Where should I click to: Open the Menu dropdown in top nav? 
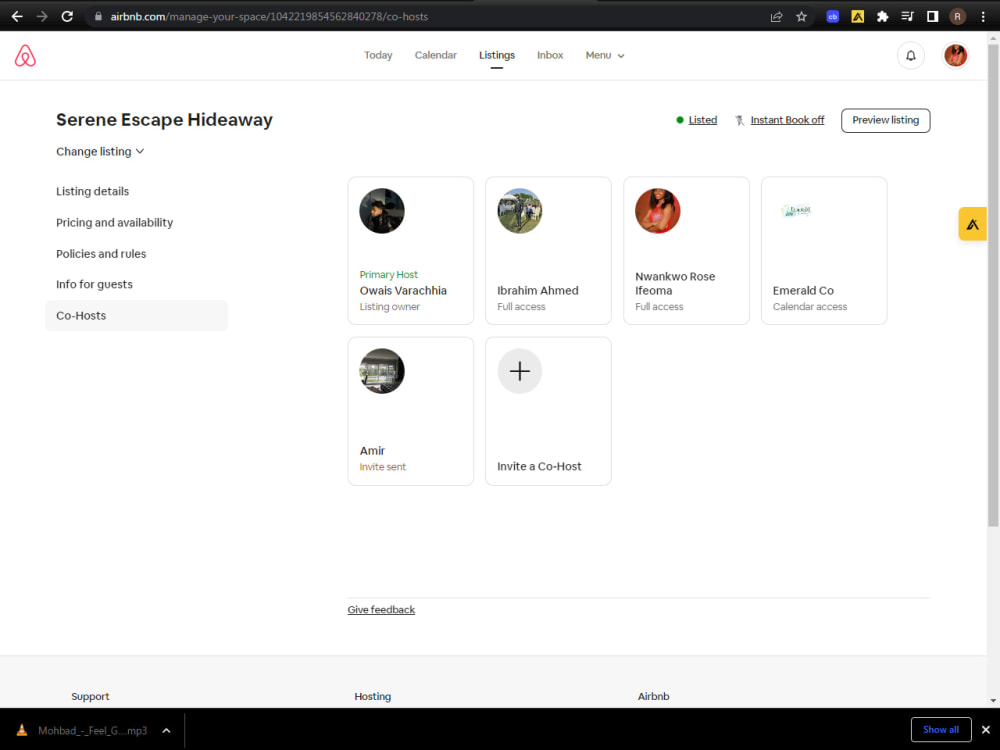pos(605,55)
